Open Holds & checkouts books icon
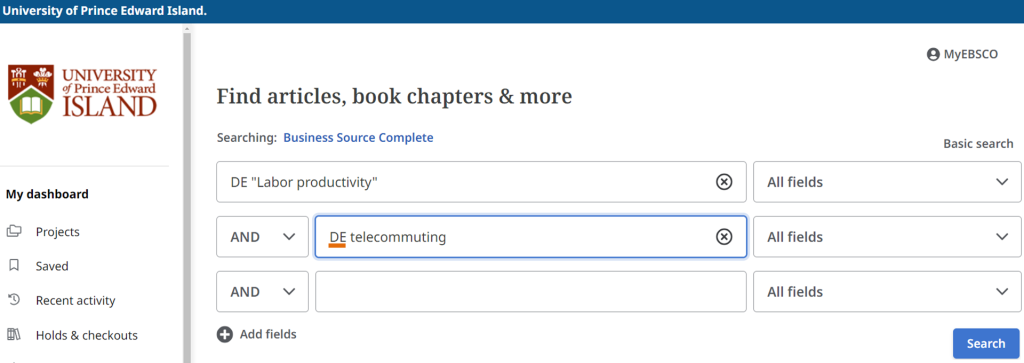Viewport: 1024px width, 363px height. (14, 335)
